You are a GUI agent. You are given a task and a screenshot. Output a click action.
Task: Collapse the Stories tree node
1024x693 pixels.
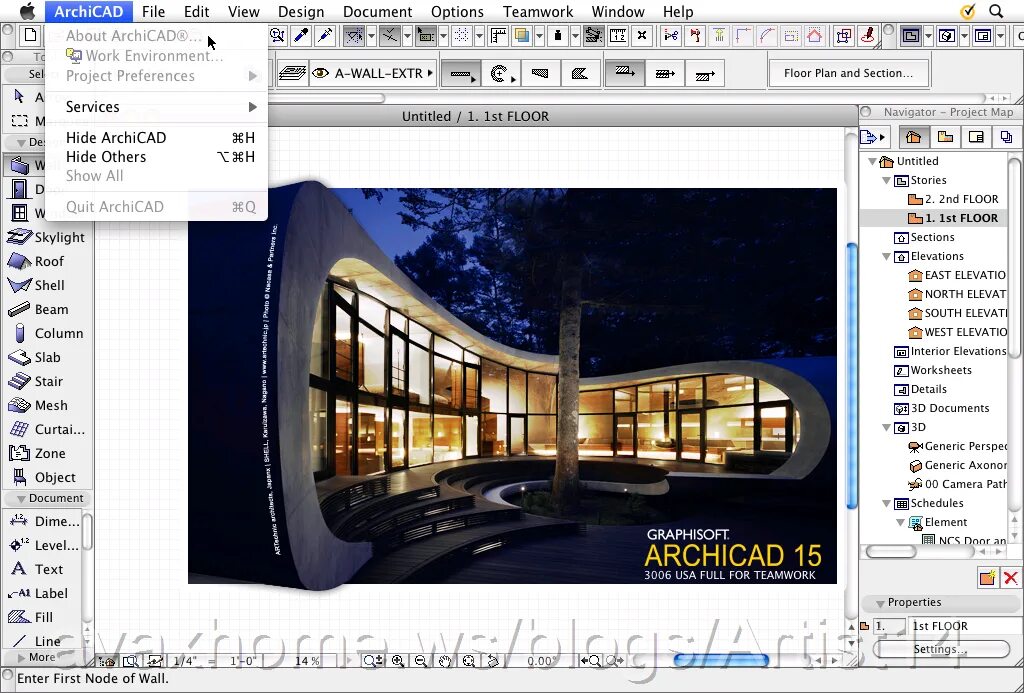(x=886, y=180)
